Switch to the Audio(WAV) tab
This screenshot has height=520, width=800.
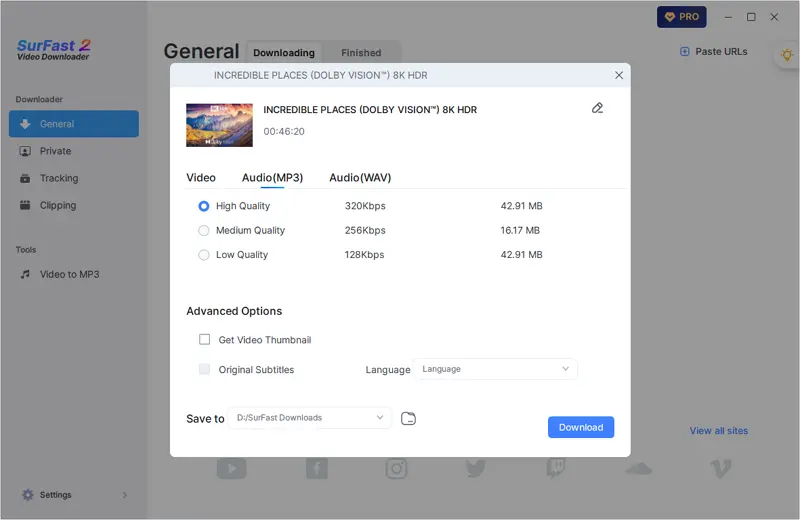click(x=360, y=178)
